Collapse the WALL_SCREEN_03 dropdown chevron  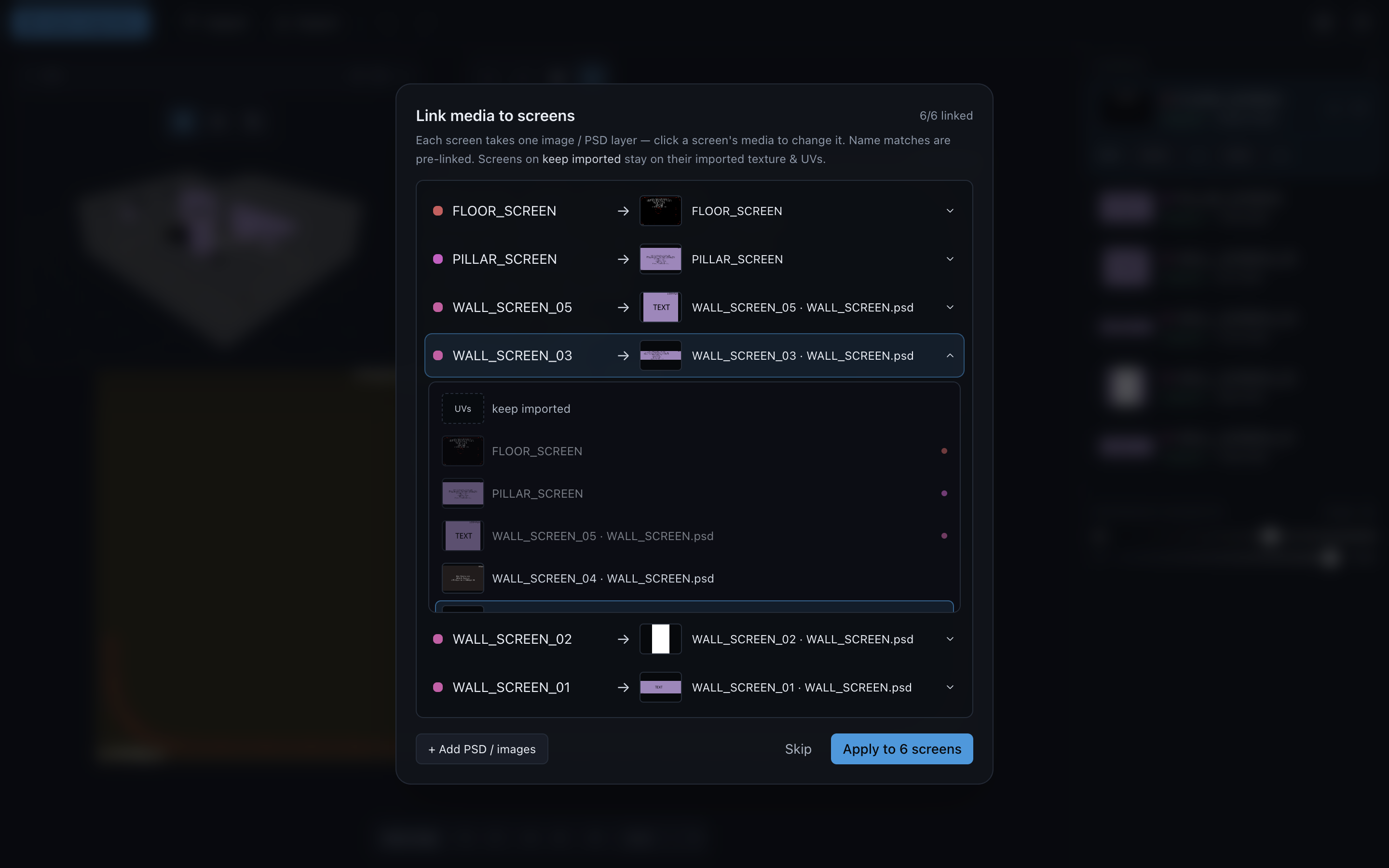pyautogui.click(x=950, y=355)
